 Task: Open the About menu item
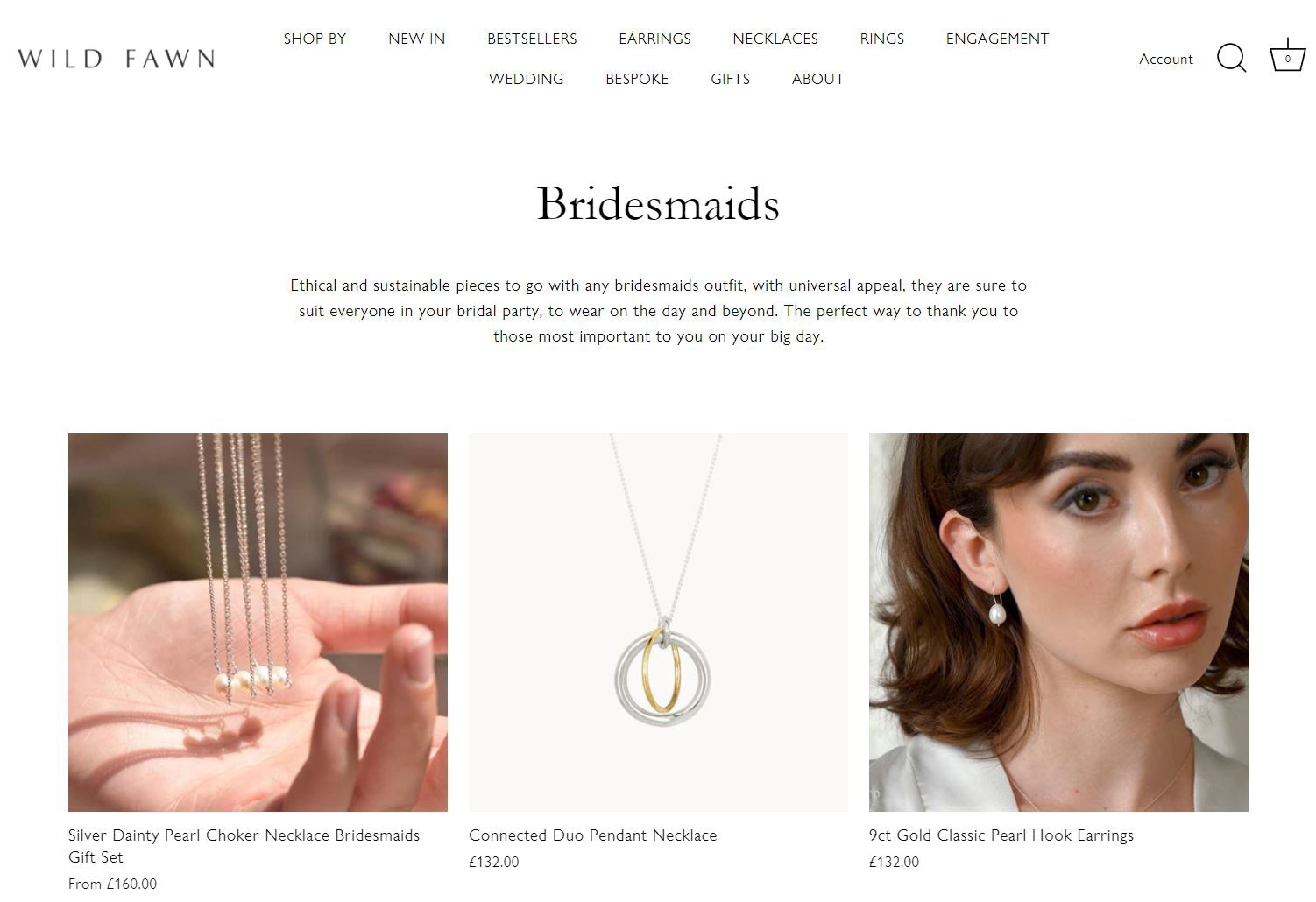(x=817, y=79)
